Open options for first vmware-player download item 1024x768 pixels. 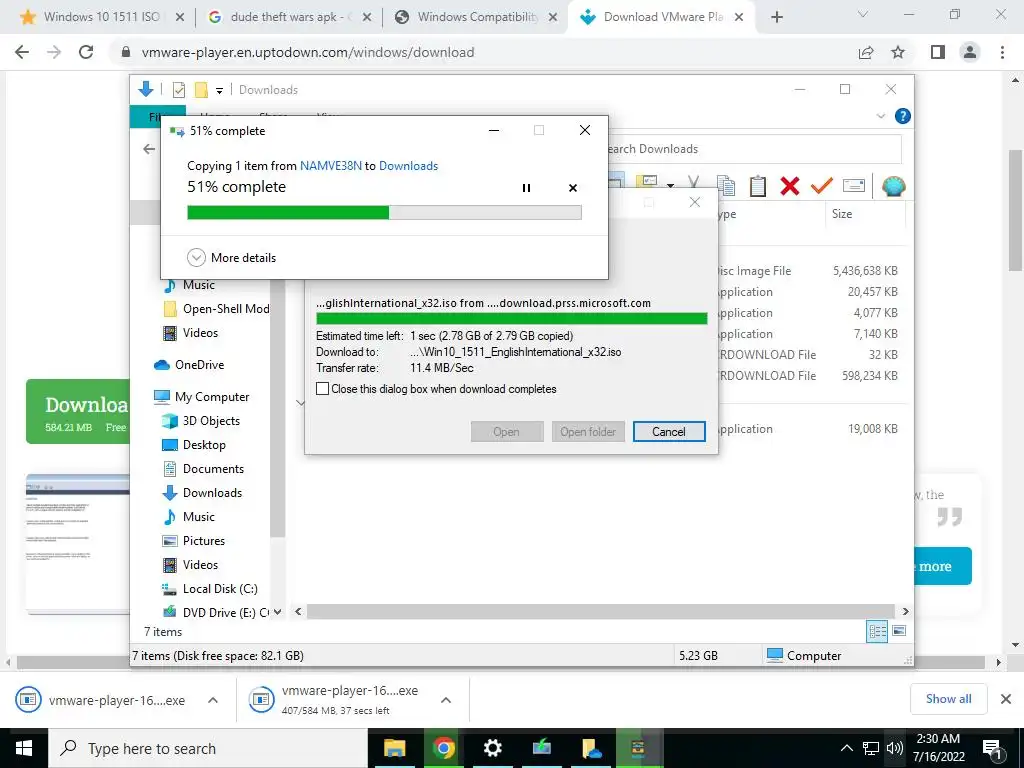click(x=213, y=700)
